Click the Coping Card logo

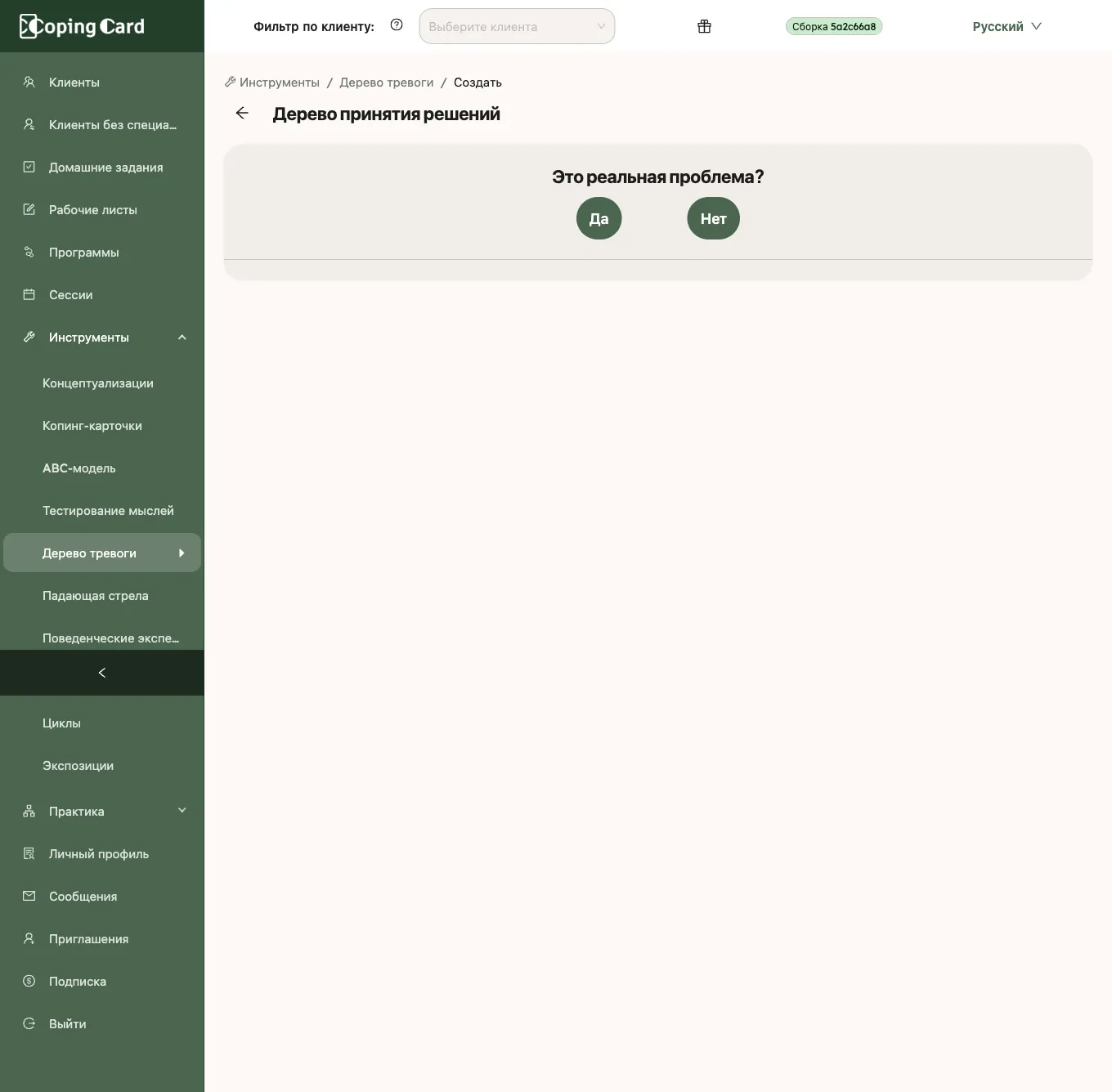[82, 26]
